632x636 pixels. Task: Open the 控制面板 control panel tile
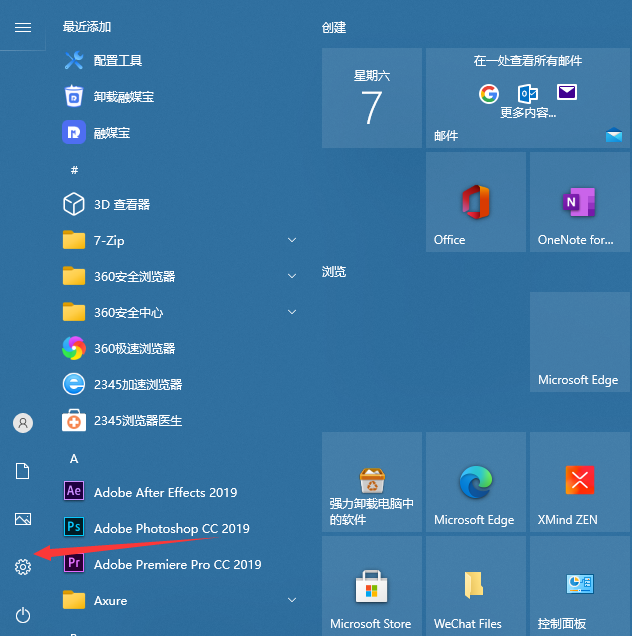[579, 585]
